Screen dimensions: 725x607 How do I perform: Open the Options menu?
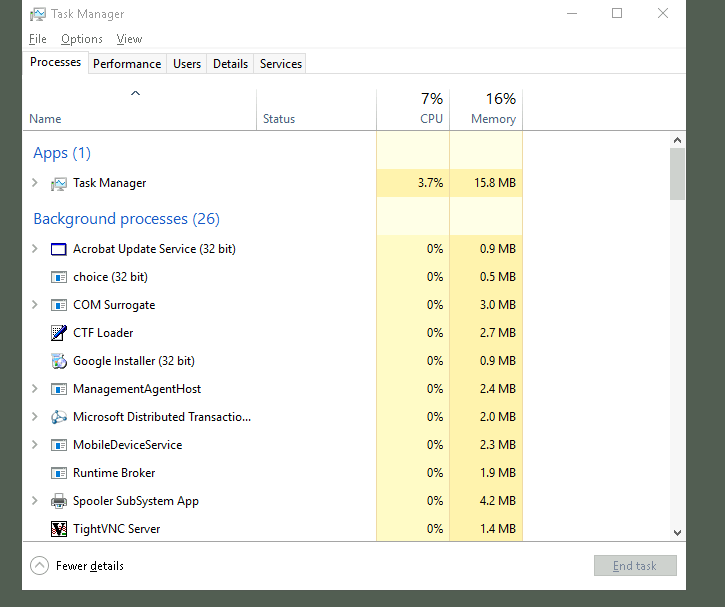coord(82,39)
